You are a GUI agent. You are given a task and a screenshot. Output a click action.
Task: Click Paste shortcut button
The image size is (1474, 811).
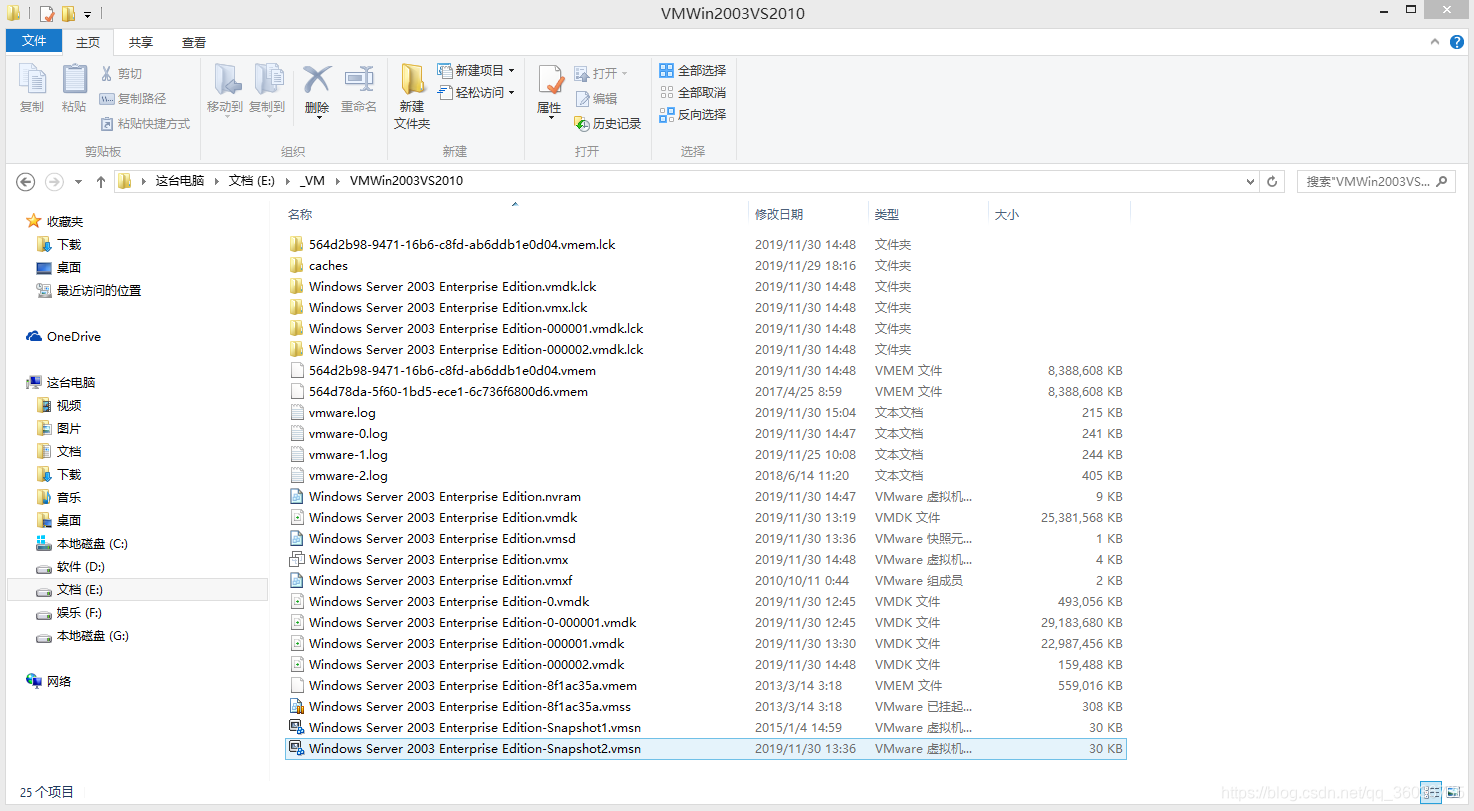tap(145, 124)
